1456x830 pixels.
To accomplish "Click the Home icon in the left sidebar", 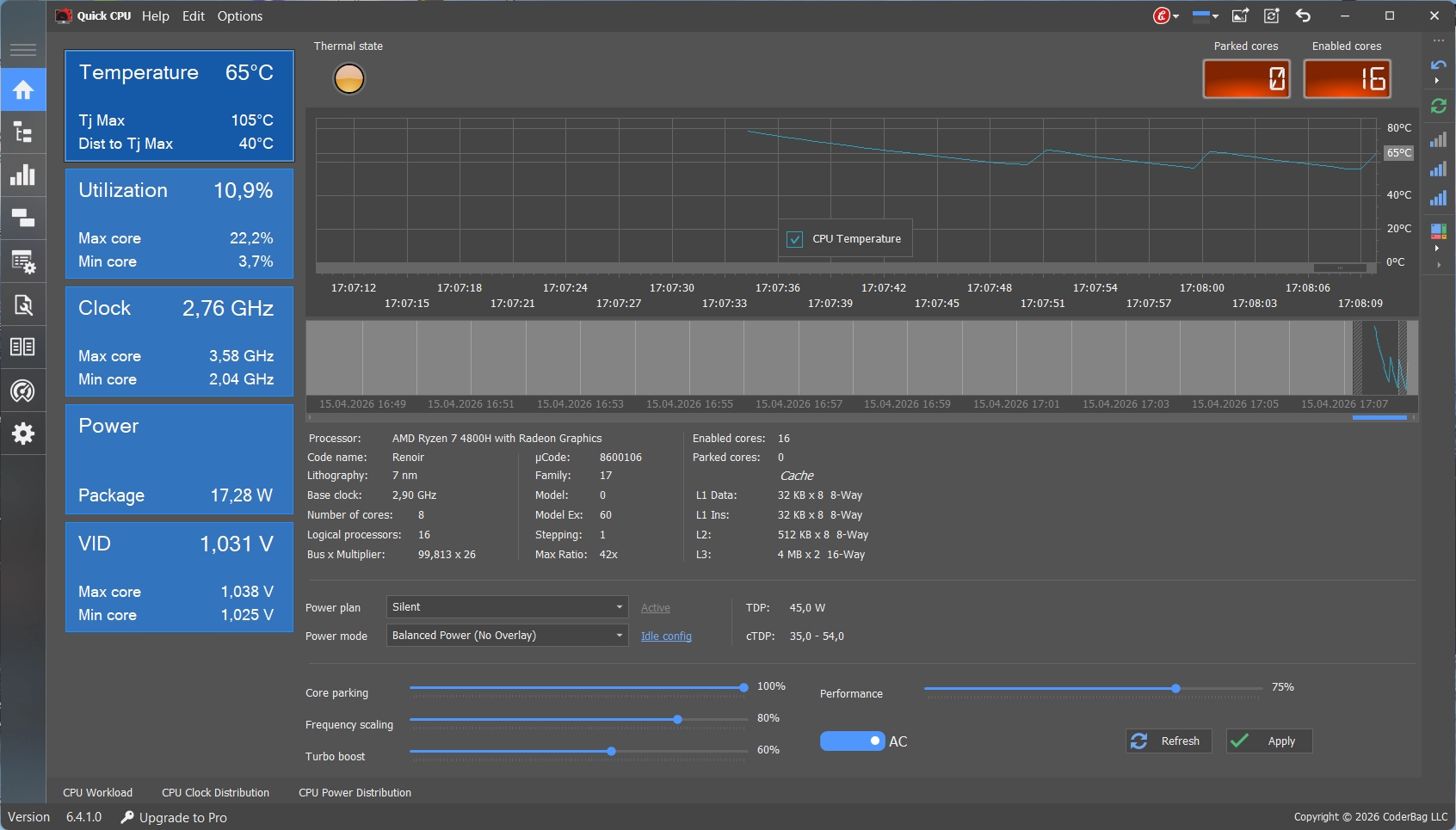I will pyautogui.click(x=23, y=90).
